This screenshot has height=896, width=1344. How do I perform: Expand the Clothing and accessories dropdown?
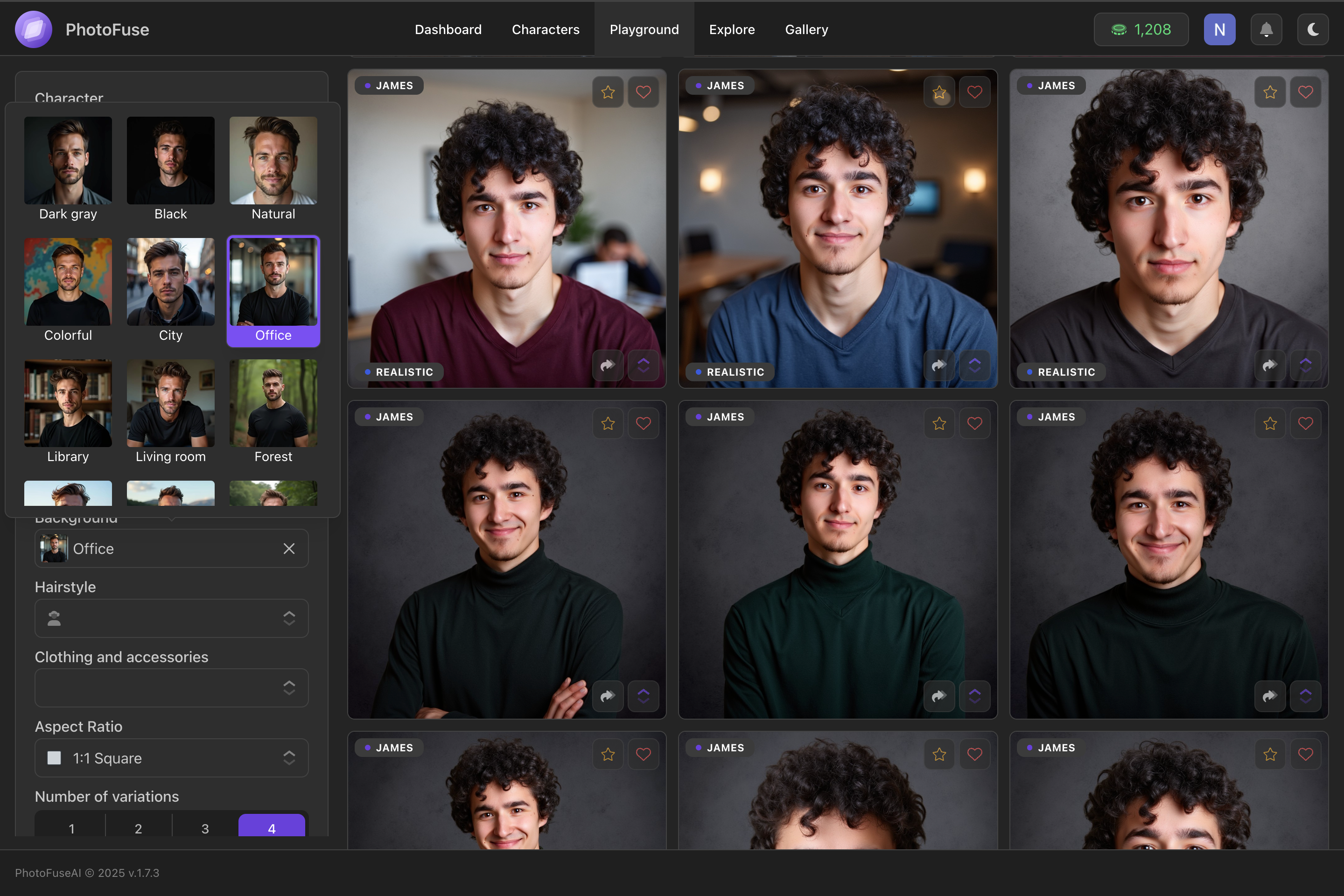pos(171,688)
